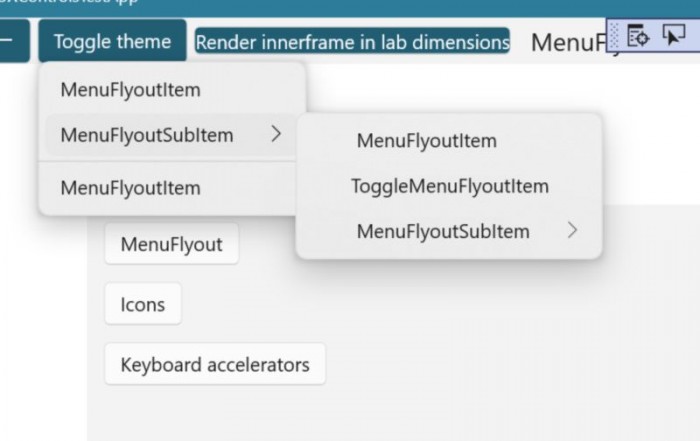Toggle Render innerframe in lab dimensions

pyautogui.click(x=352, y=42)
